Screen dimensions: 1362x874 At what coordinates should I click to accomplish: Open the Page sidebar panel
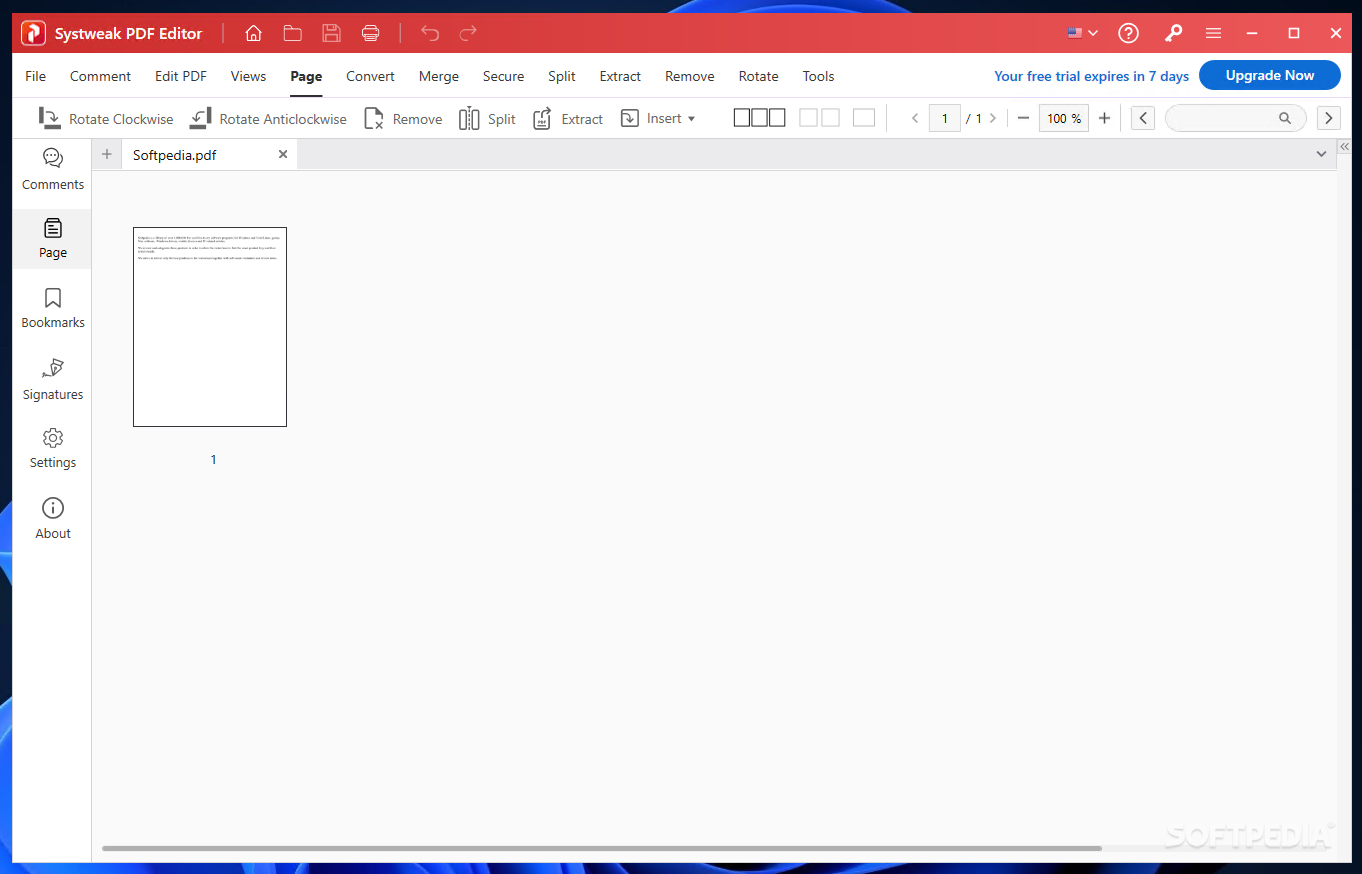53,238
